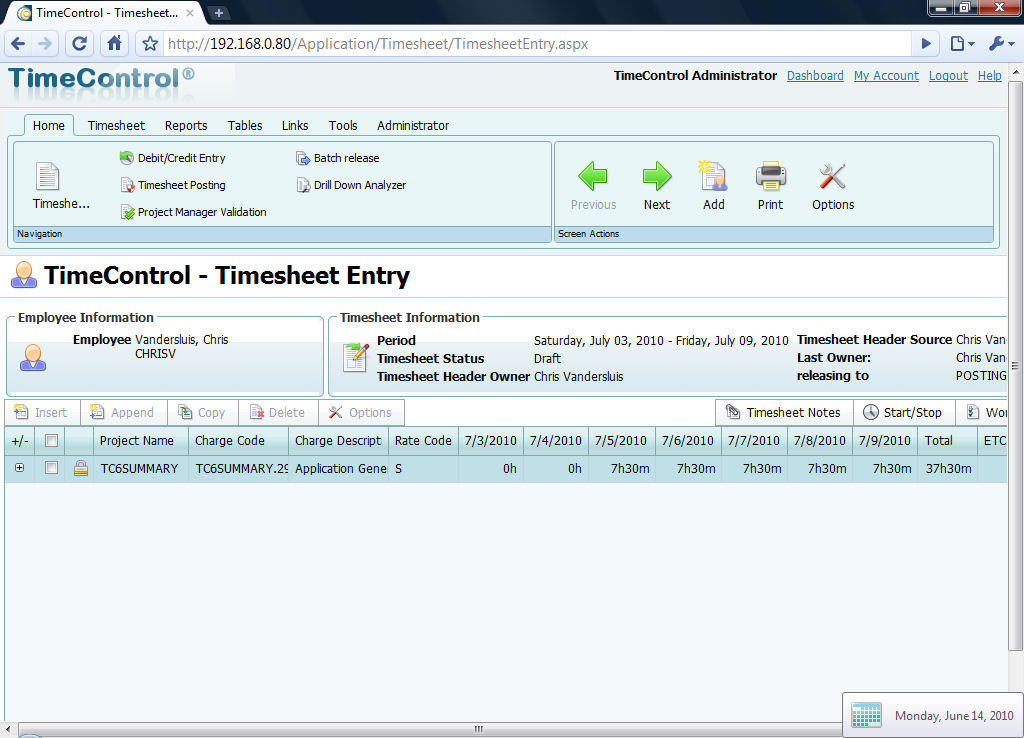Bookmark this page with the star
The image size is (1024, 738).
[x=150, y=44]
